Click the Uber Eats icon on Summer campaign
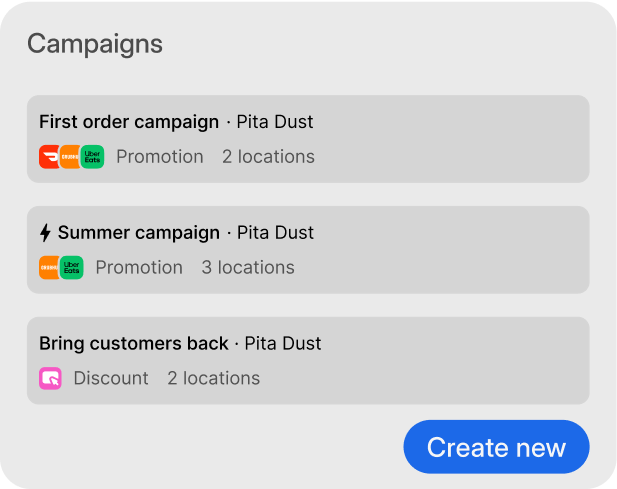The height and width of the screenshot is (489, 617). 72,268
